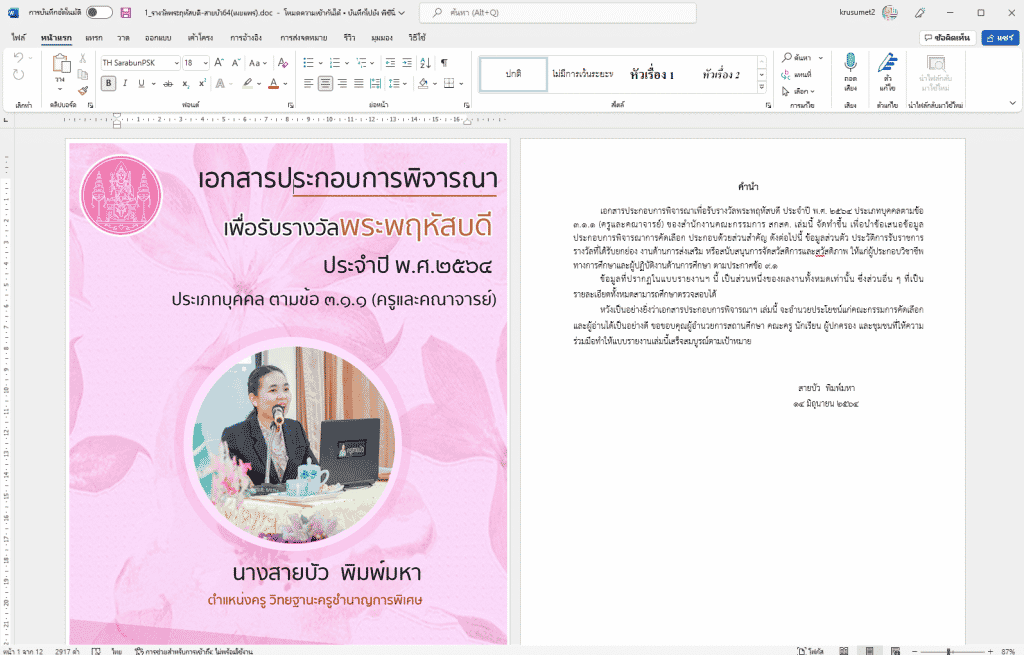Toggle Superscript formatting

(202, 84)
